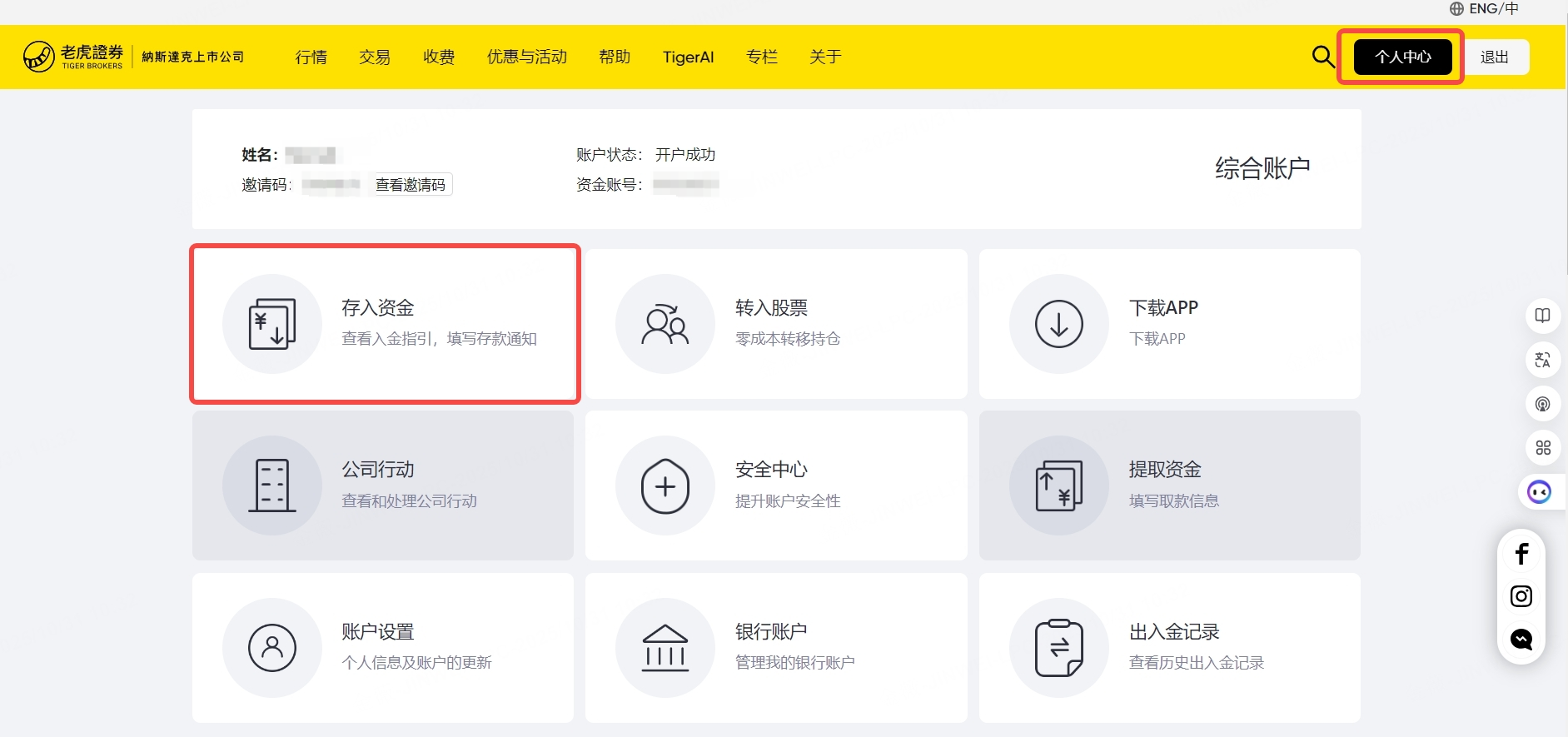Click the 出入金记录 clipboard icon
Image resolution: width=1568 pixels, height=737 pixels.
1059,648
